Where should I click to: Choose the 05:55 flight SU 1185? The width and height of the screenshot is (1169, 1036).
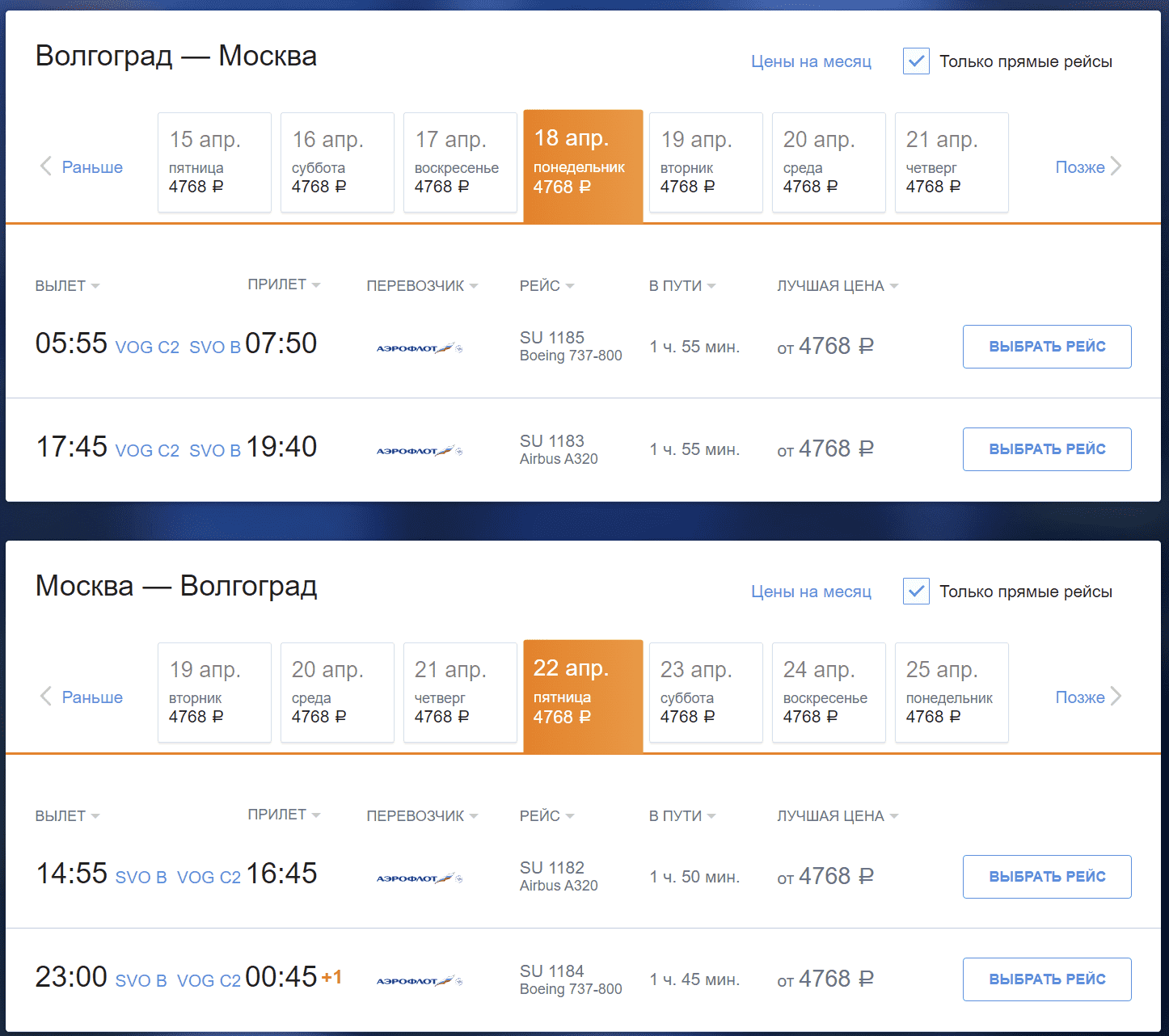coord(1047,347)
